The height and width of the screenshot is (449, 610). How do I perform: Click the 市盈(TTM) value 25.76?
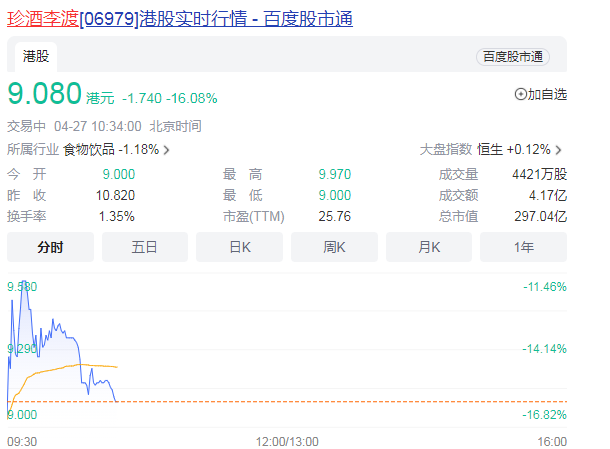click(x=335, y=216)
